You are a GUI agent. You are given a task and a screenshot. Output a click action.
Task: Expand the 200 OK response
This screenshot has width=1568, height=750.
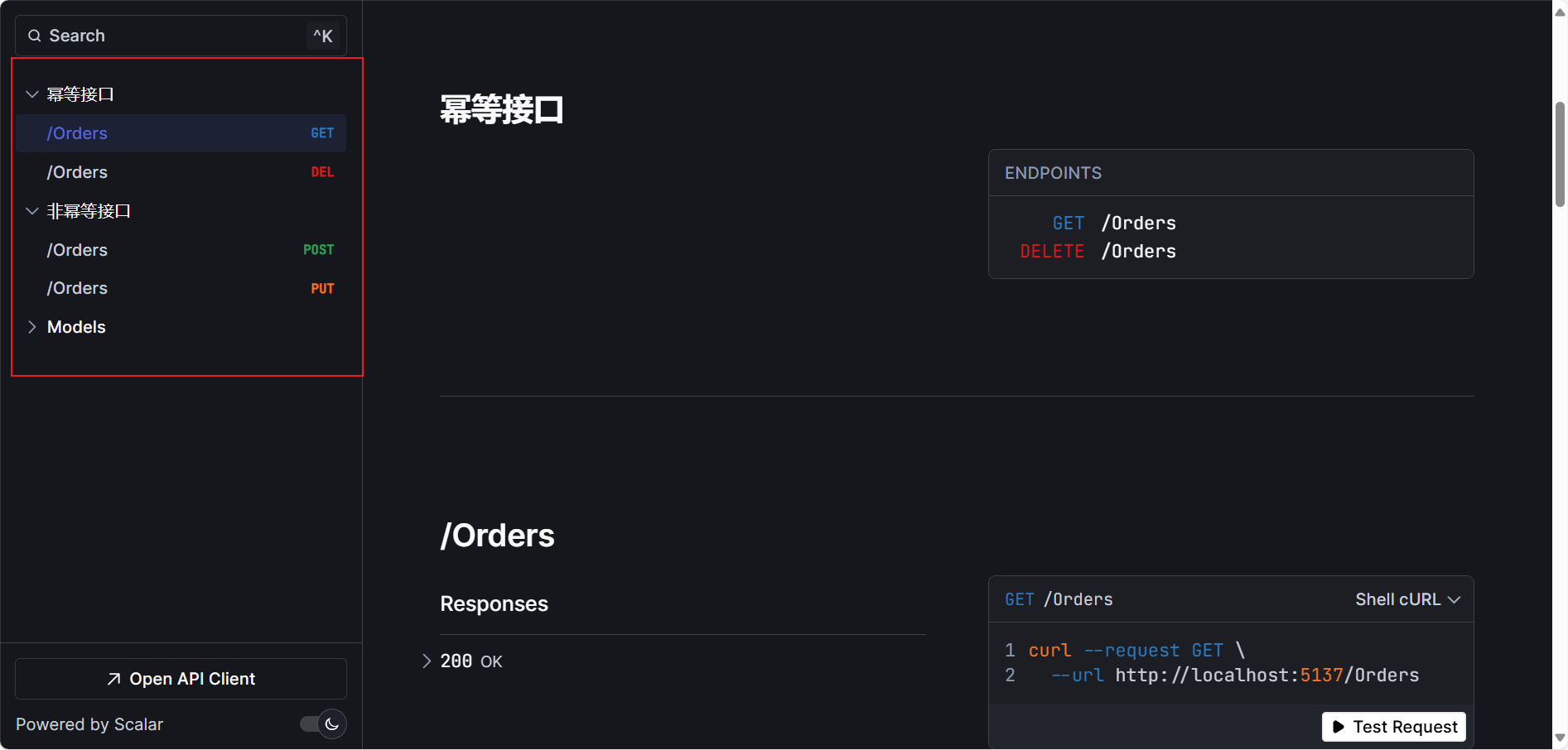tap(427, 661)
